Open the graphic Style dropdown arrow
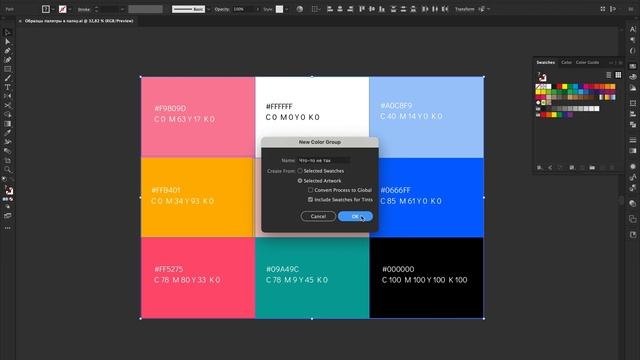This screenshot has width=640, height=360. tap(287, 9)
